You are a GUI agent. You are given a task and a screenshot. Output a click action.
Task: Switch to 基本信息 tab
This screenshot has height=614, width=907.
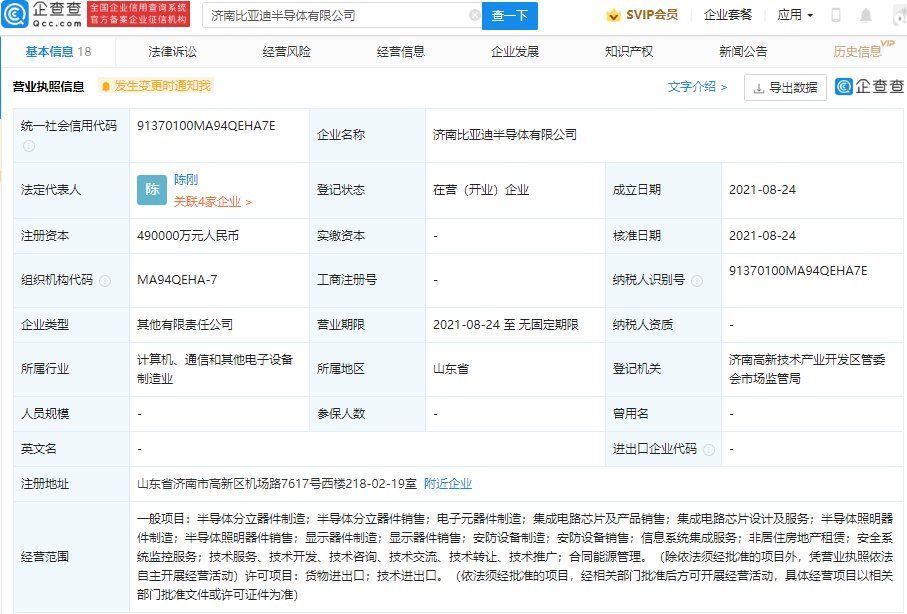click(58, 52)
